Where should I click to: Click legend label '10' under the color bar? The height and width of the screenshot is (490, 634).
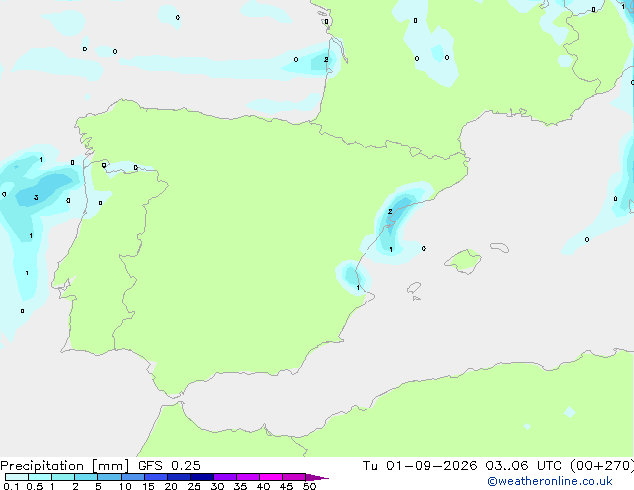(125, 486)
